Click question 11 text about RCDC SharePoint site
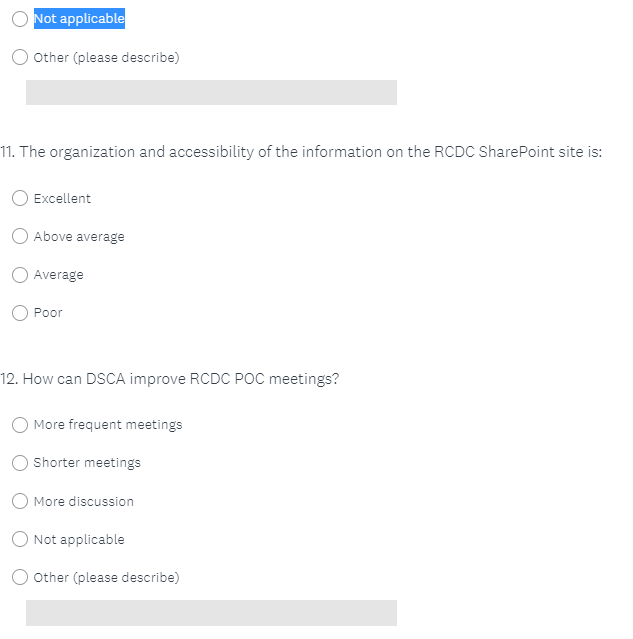Image resolution: width=633 pixels, height=639 pixels. pos(300,152)
